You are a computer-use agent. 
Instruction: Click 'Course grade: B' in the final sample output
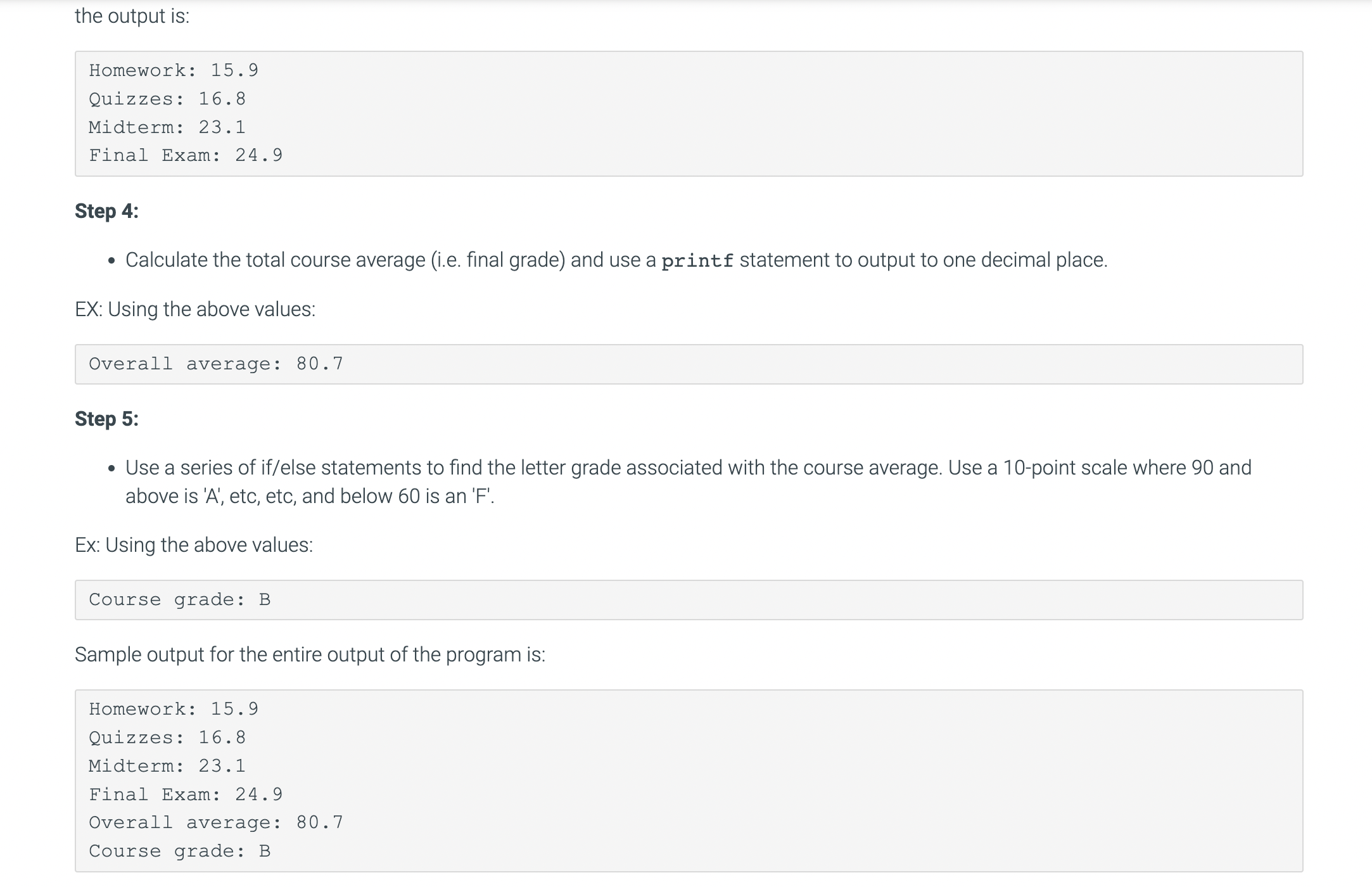pos(180,851)
